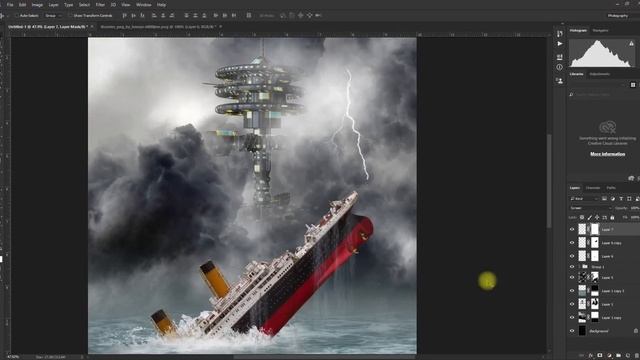Screen dimensions: 640x360
Task: Toggle visibility of Group 1
Action: [x=572, y=267]
